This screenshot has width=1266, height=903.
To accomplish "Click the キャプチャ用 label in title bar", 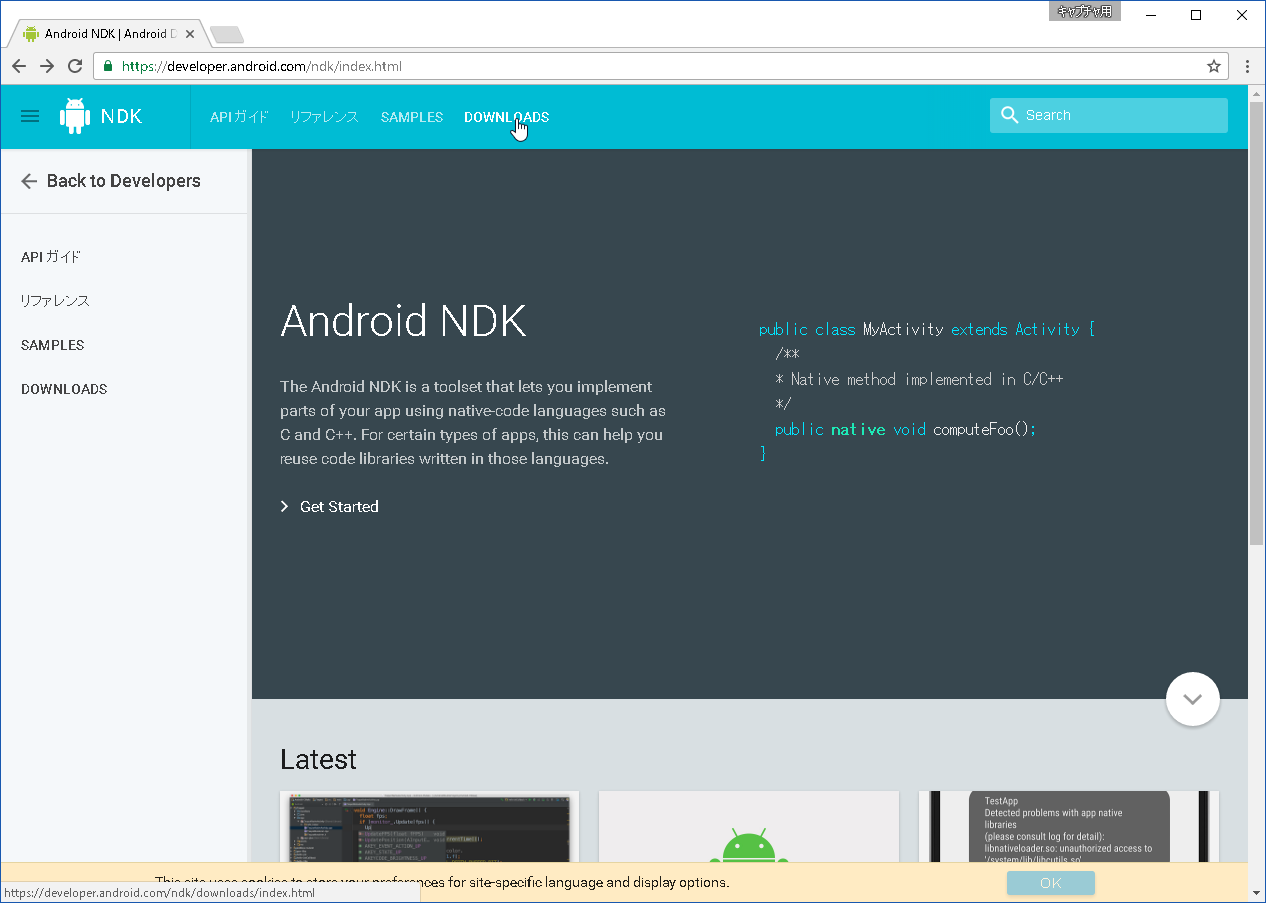I will coord(1085,12).
